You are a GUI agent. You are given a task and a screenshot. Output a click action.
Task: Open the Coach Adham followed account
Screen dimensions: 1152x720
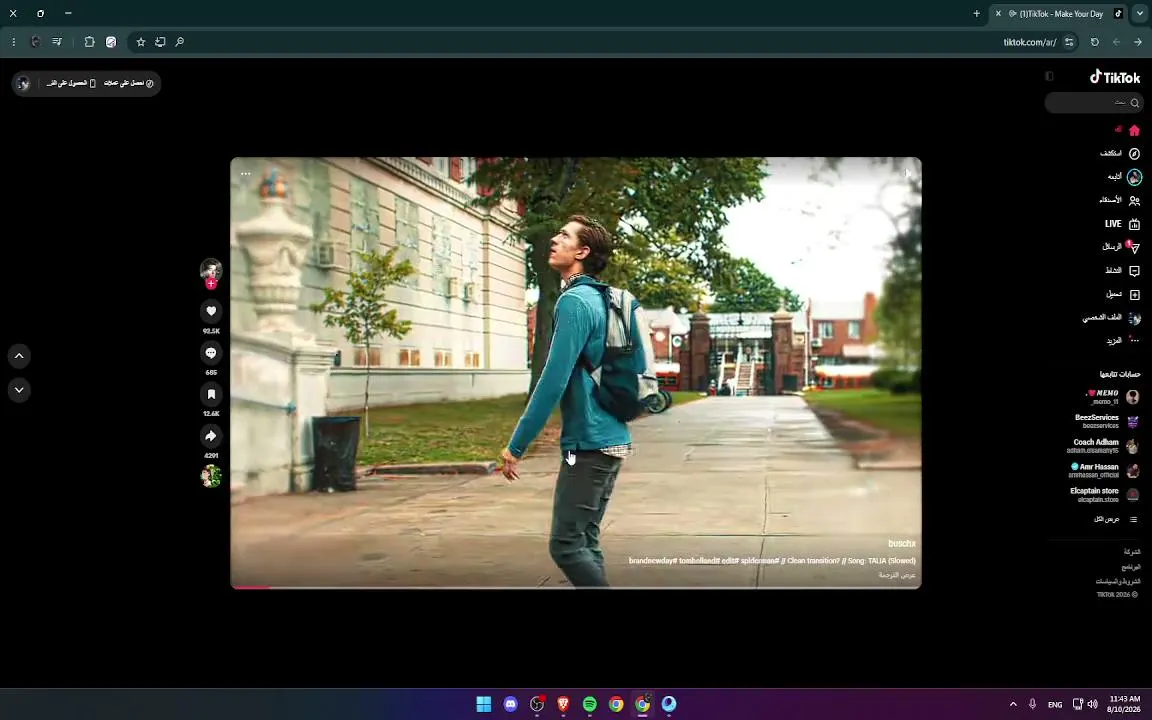pyautogui.click(x=1104, y=446)
